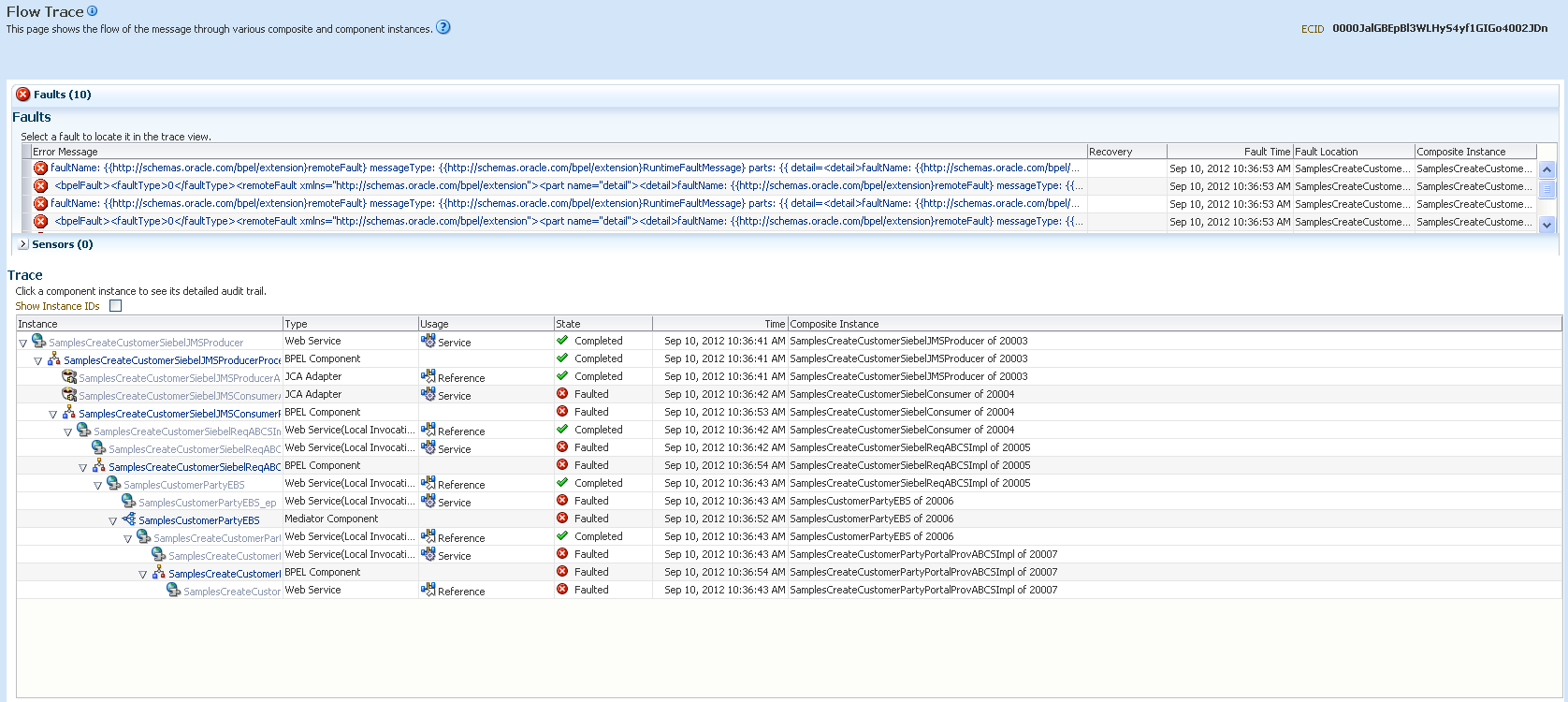Select SamplesCreateCustomerSiebelJMSProducerA adapter row
Screen dimensions: 1568x702
[x=180, y=378]
